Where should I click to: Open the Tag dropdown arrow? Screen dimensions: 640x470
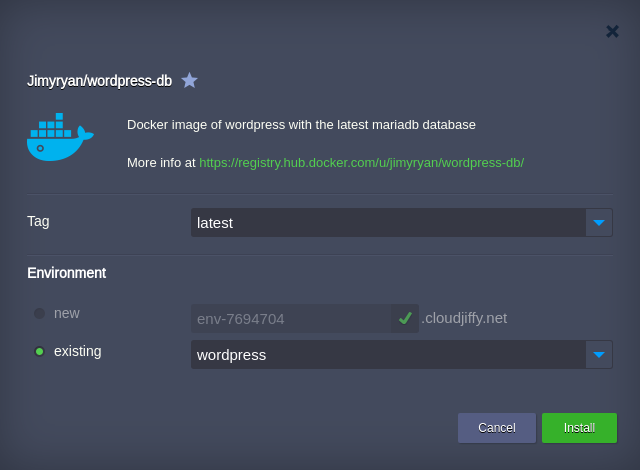click(599, 223)
